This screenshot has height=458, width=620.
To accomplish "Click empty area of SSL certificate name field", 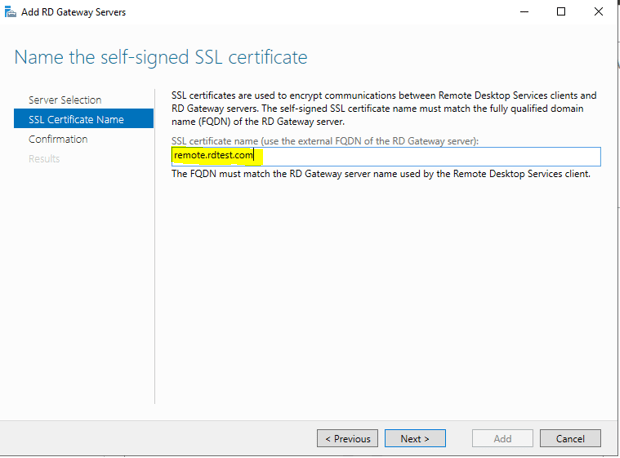I will pyautogui.click(x=430, y=156).
